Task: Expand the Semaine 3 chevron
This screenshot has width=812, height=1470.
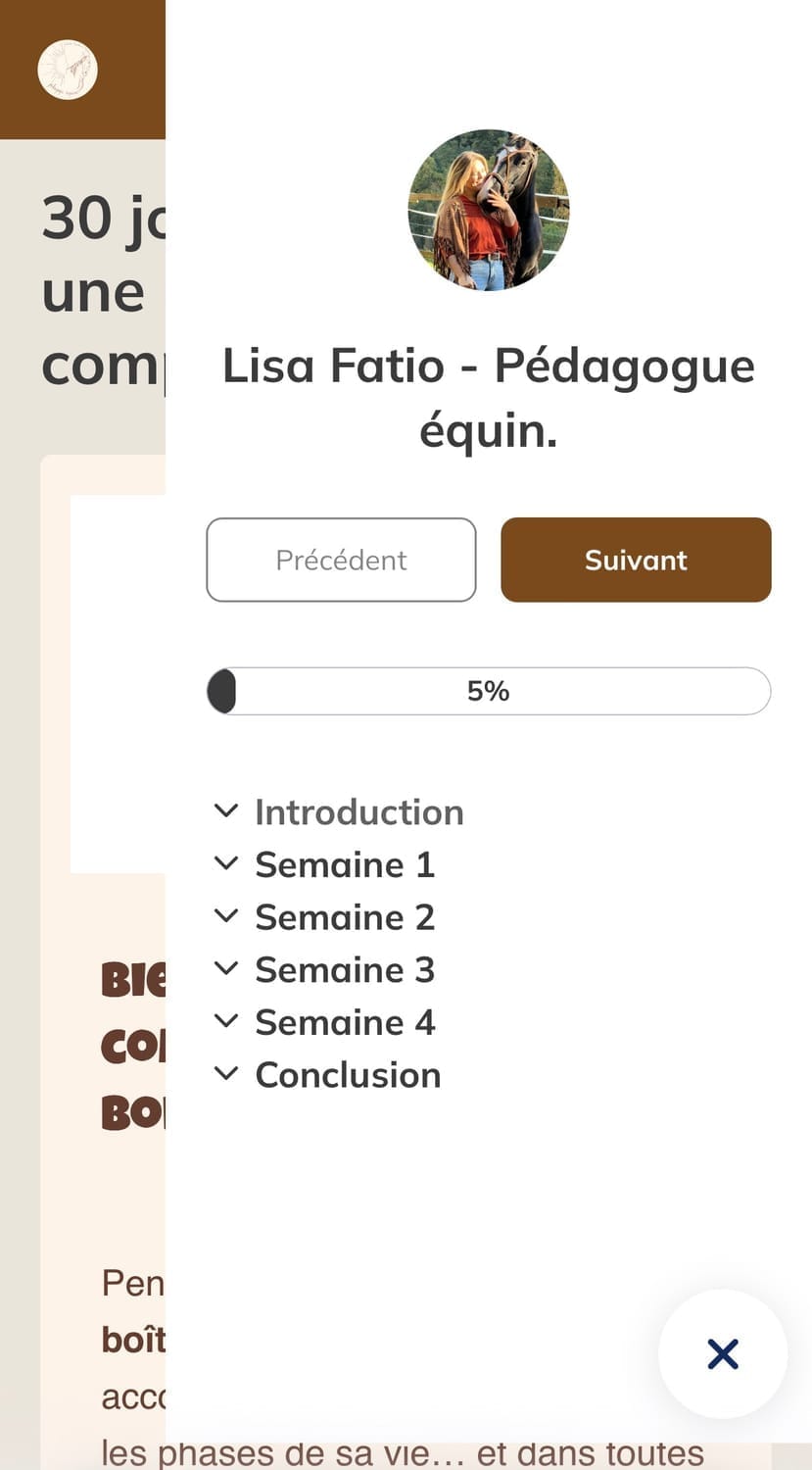Action: [x=226, y=968]
